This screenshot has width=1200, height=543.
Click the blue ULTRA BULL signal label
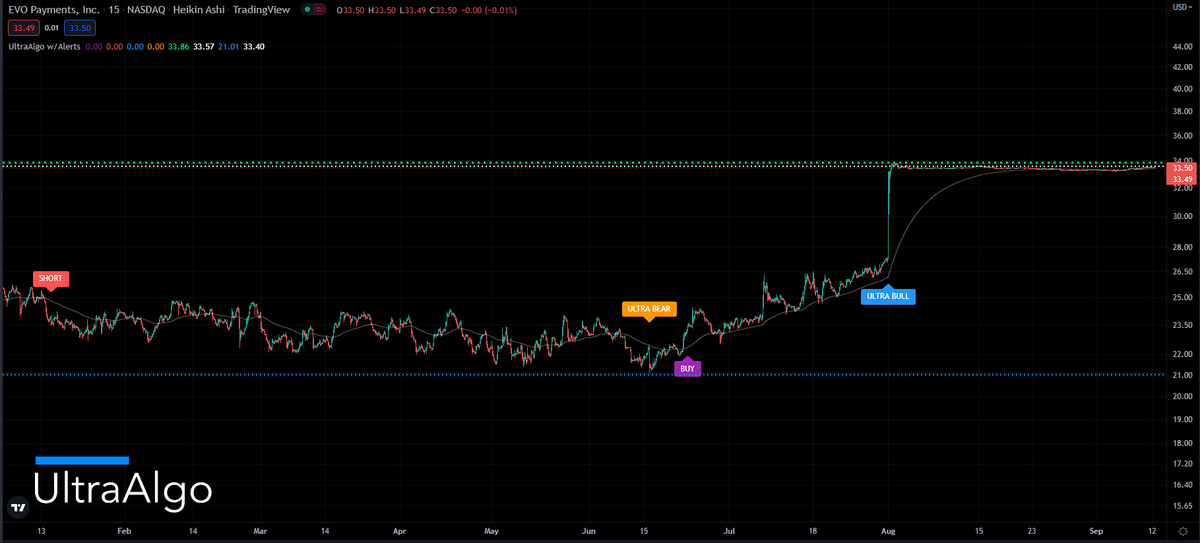pos(888,295)
